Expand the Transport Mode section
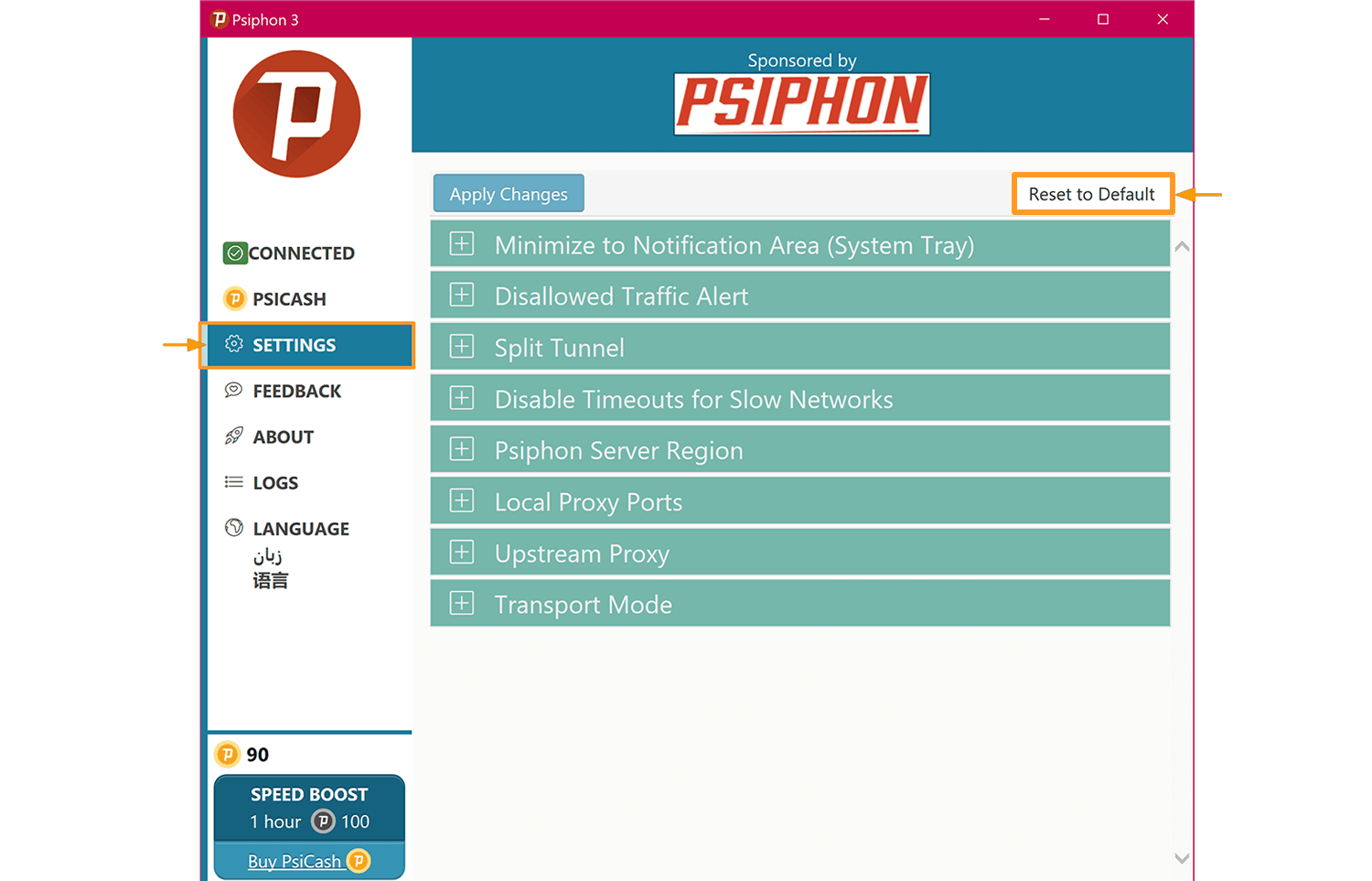Screen dimensions: 1372x881 pos(461,602)
